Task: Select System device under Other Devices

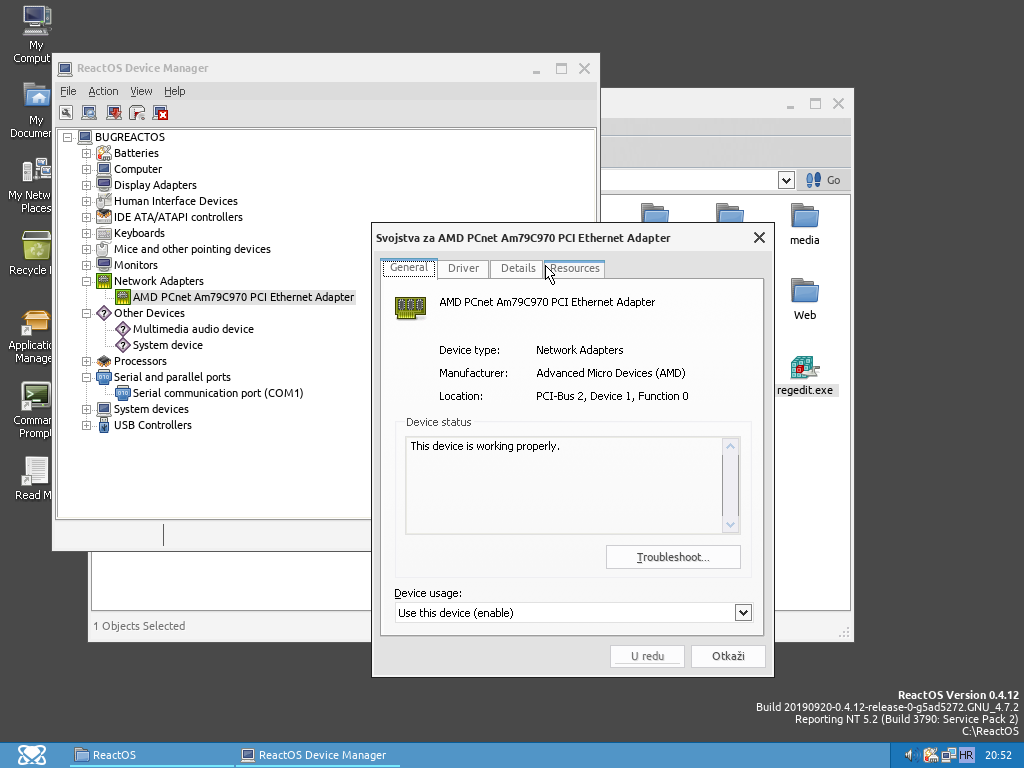Action: (x=168, y=345)
